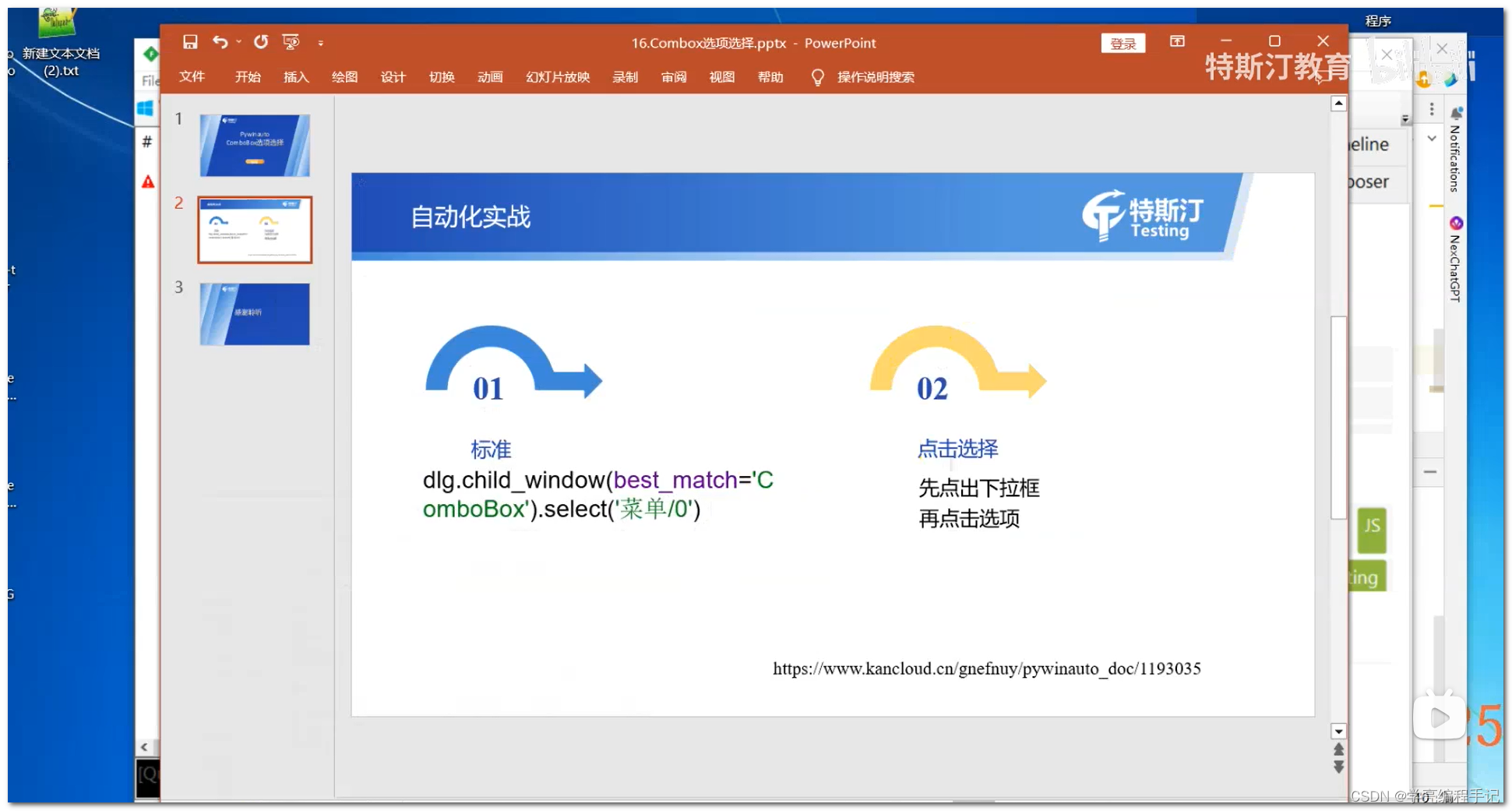Click the floating play bubble icon
This screenshot has width=1512, height=811.
point(1439,718)
